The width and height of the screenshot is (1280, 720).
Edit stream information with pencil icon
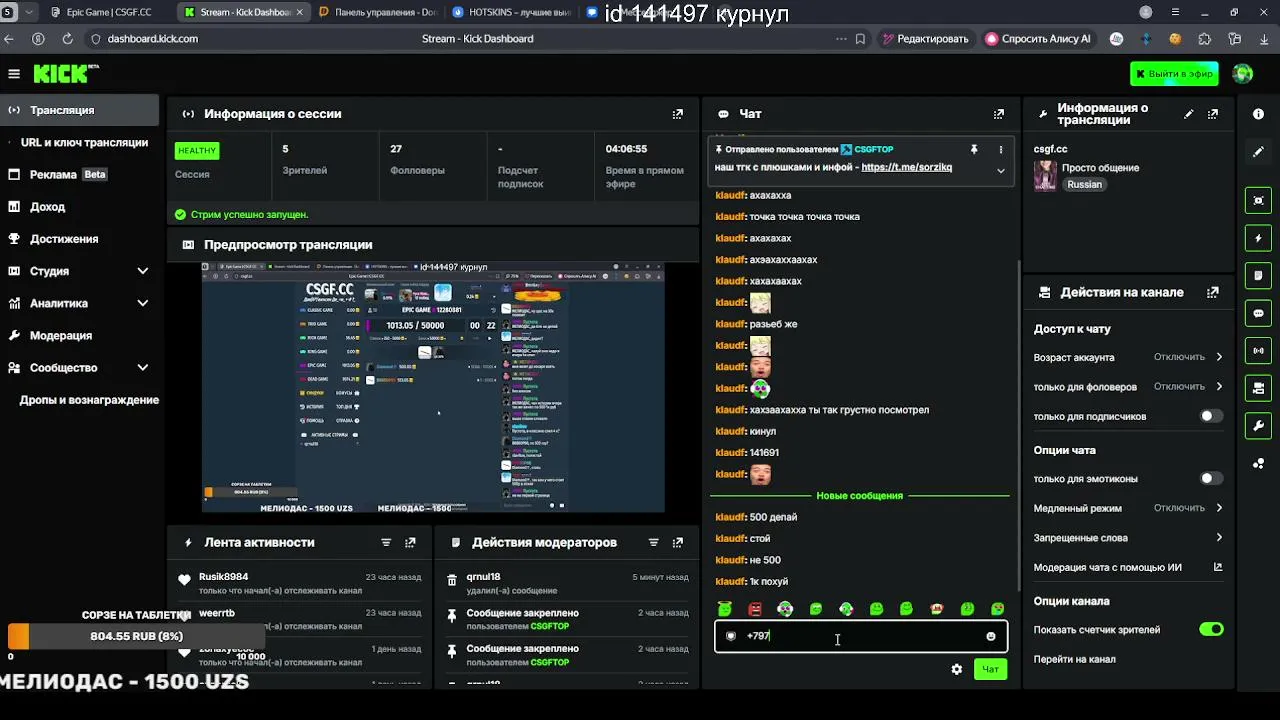tap(1189, 114)
